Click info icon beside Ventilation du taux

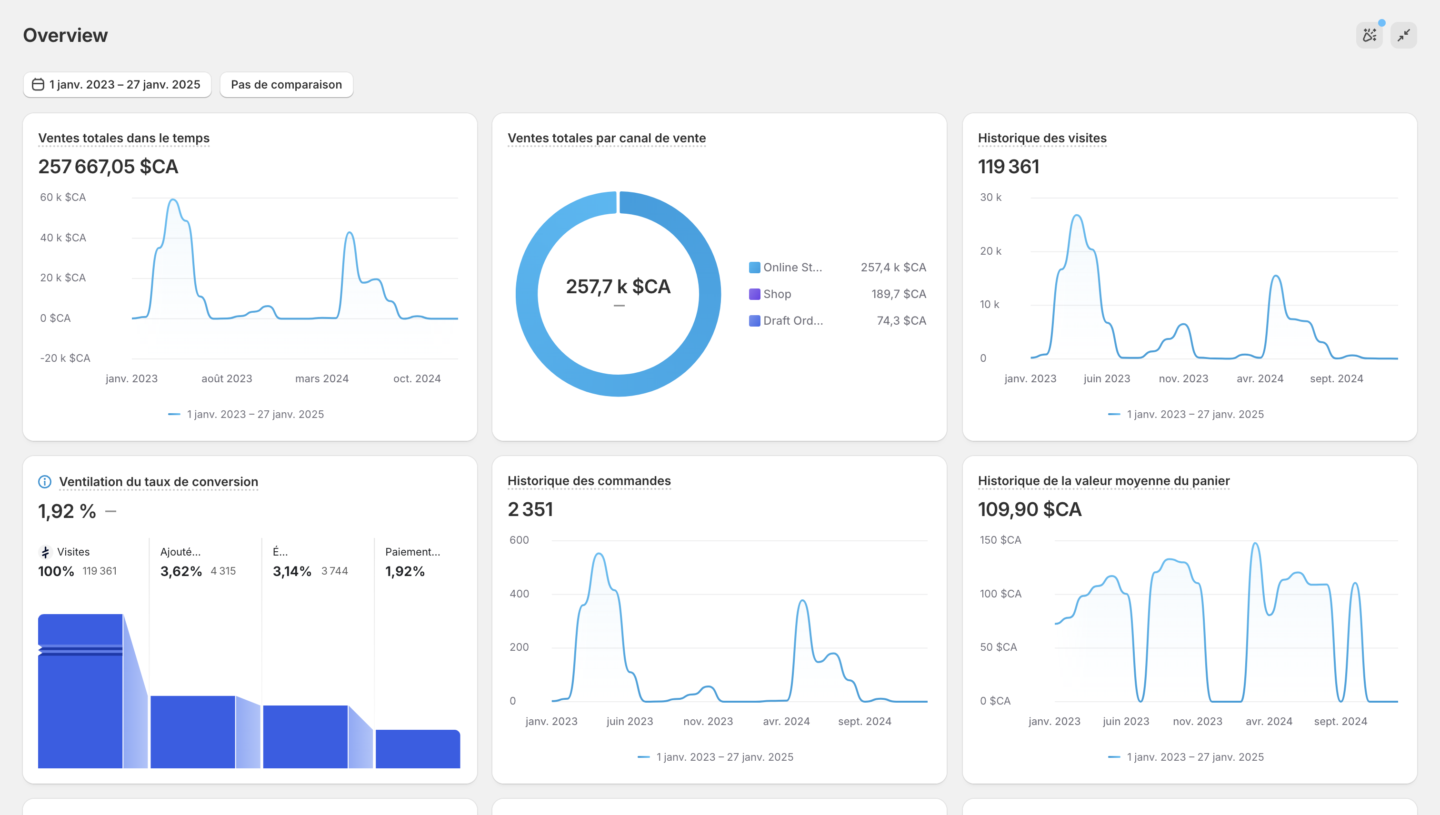pyautogui.click(x=44, y=482)
